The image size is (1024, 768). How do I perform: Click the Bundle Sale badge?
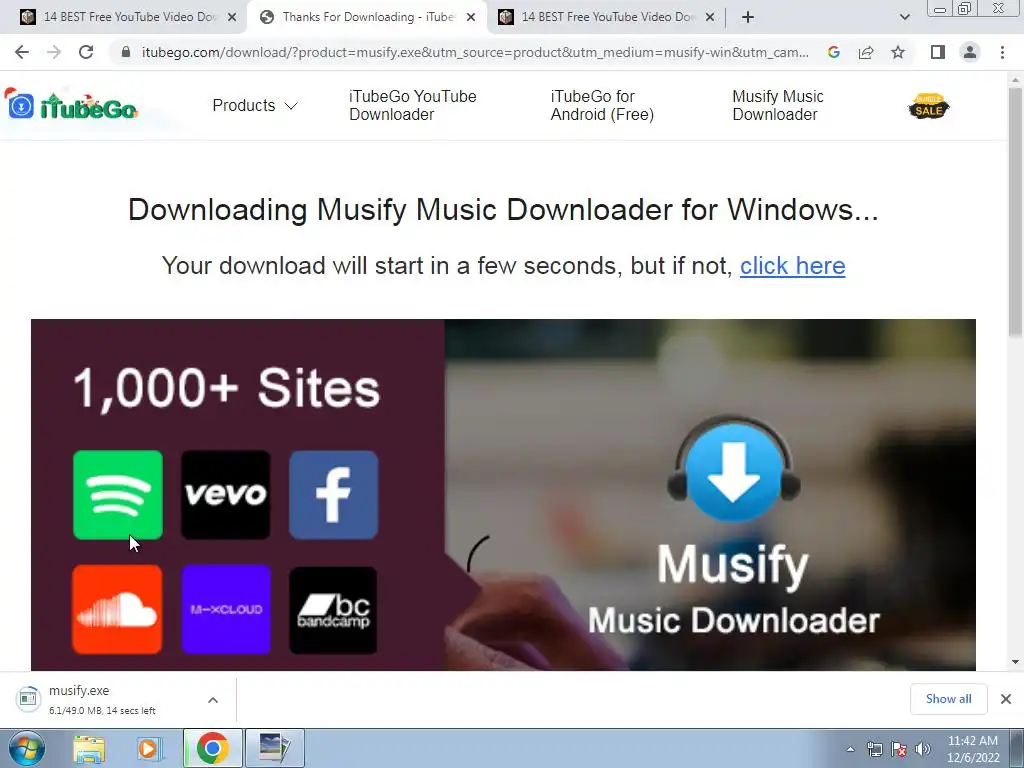929,106
